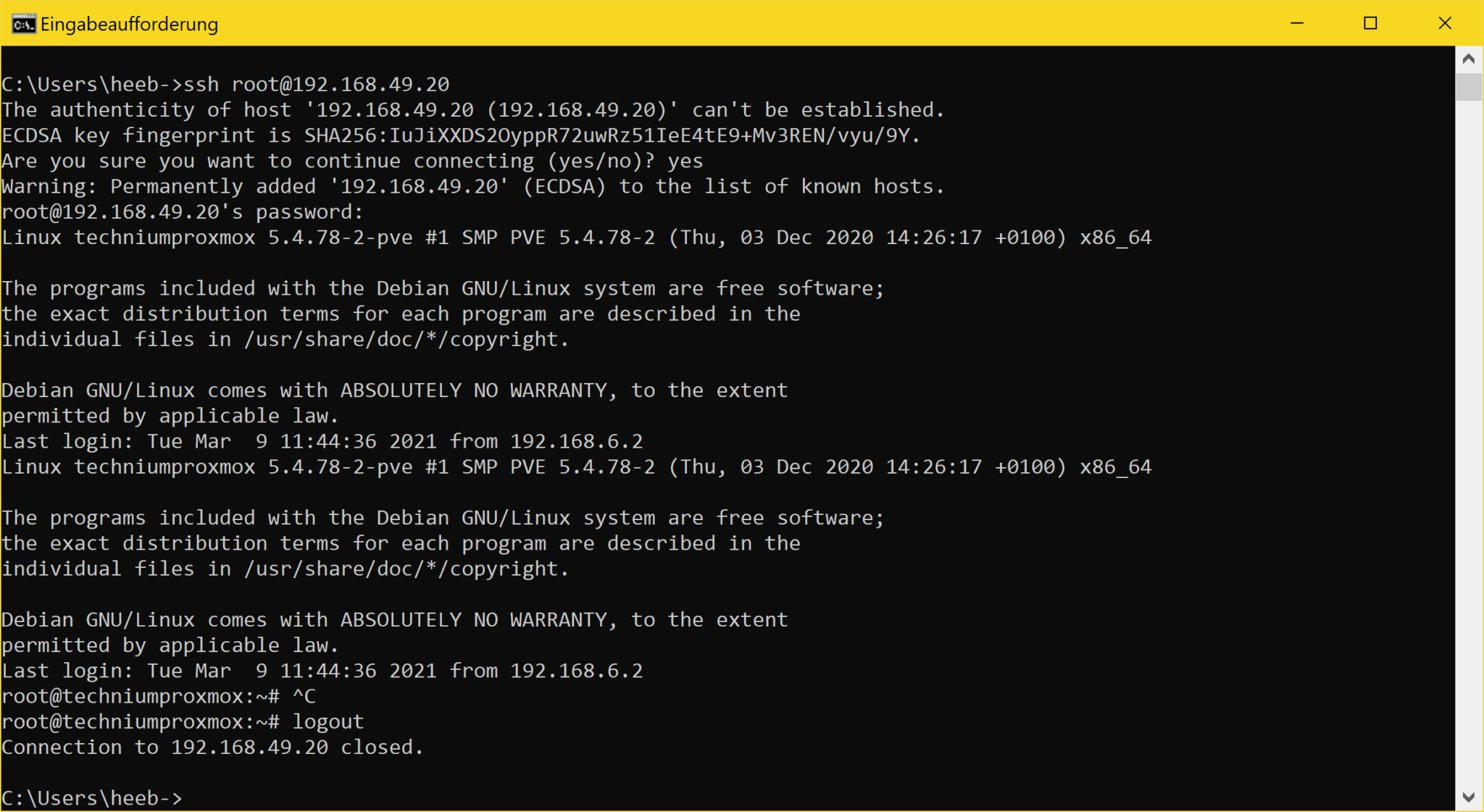This screenshot has width=1484, height=812.
Task: Click the logout command text
Action: click(x=328, y=721)
